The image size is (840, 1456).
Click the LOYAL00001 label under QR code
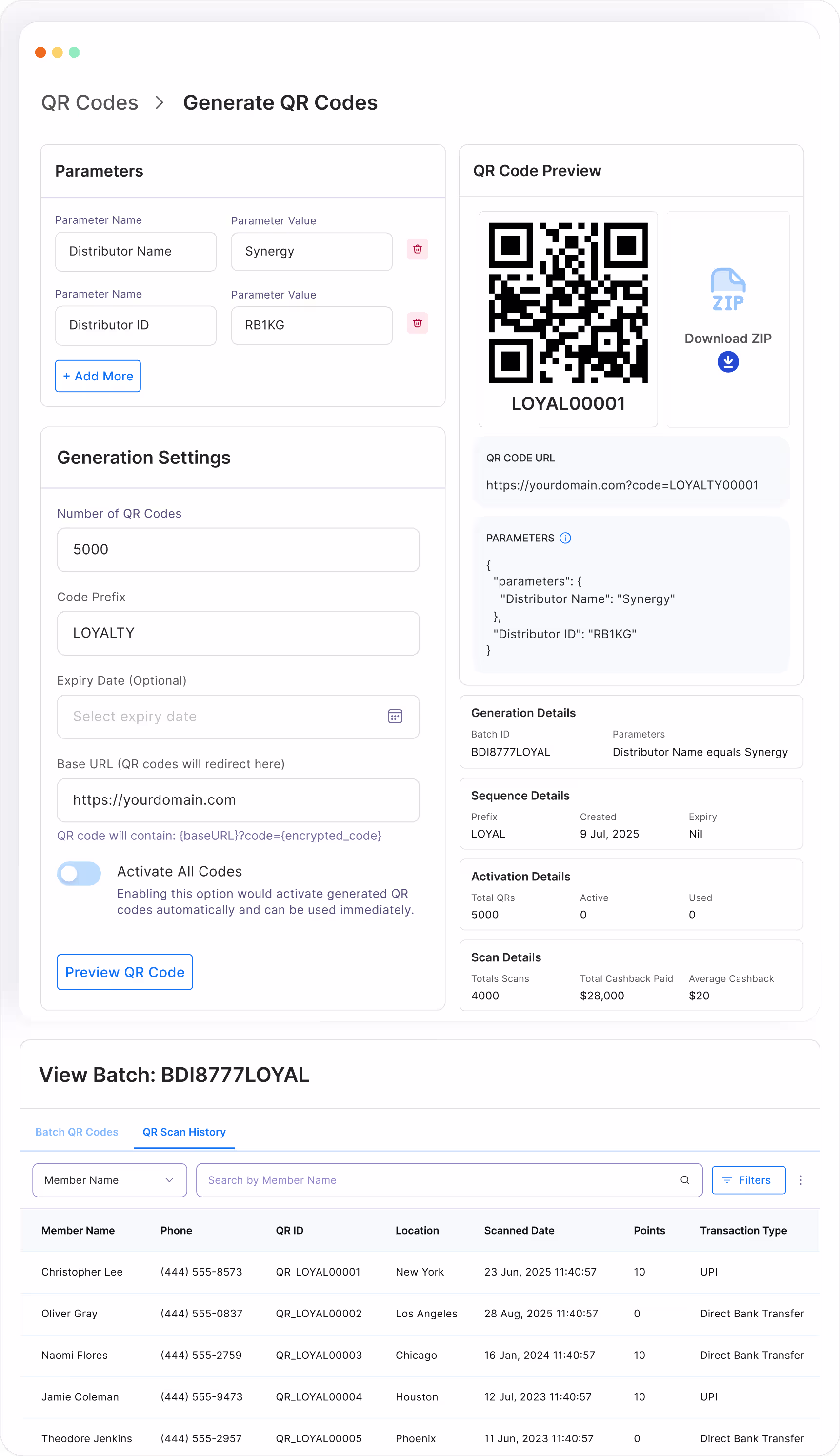click(x=568, y=403)
